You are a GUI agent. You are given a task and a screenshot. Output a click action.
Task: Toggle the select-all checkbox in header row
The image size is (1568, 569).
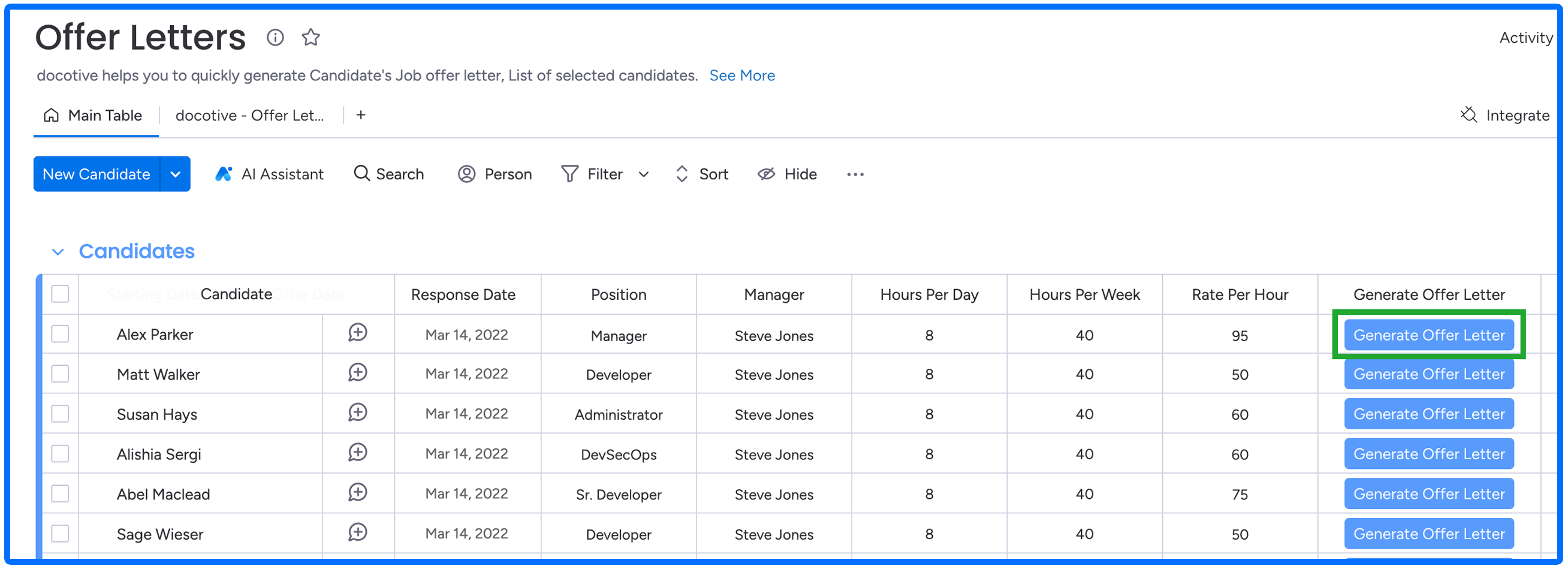pyautogui.click(x=61, y=294)
